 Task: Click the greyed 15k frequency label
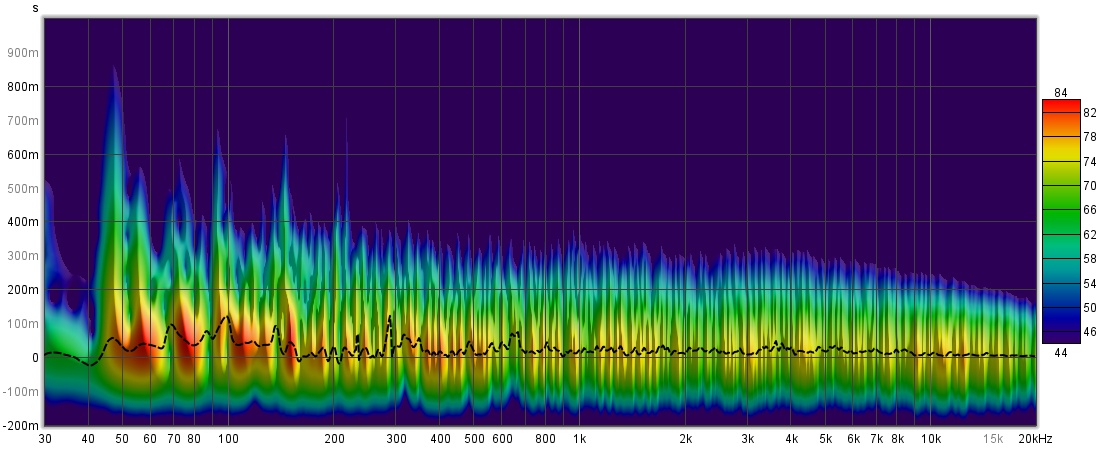click(x=992, y=439)
